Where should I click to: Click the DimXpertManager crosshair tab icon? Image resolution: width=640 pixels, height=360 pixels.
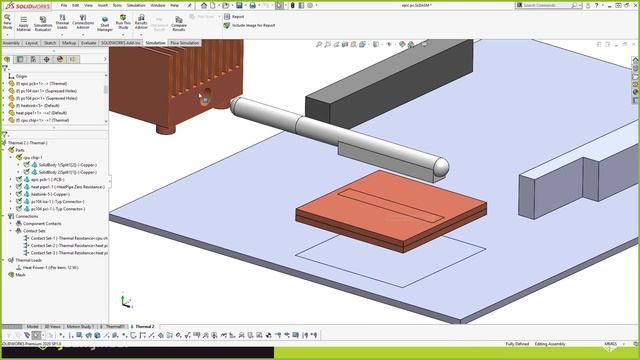pos(47,59)
